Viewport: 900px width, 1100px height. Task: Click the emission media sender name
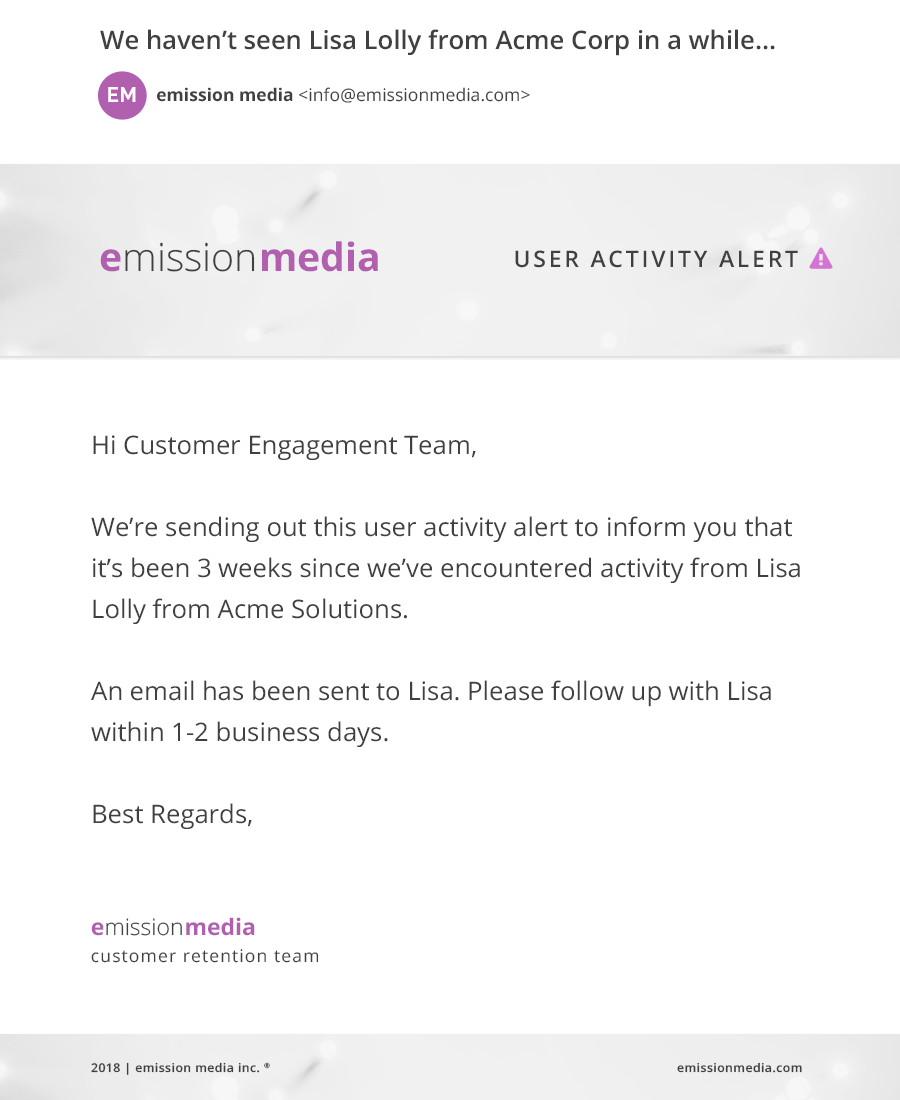tap(224, 95)
